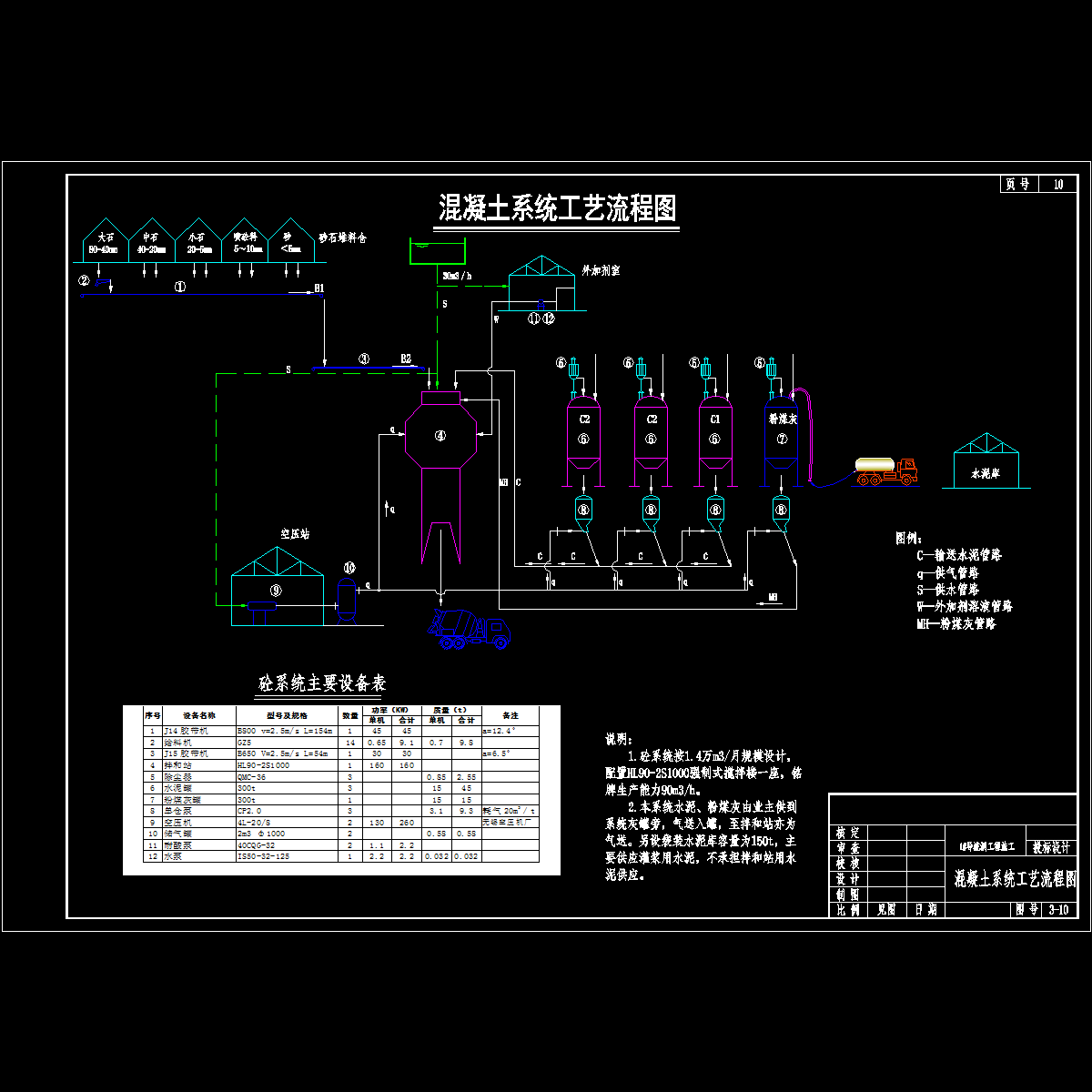The width and height of the screenshot is (1092, 1092).
Task: Click legend entry W—外加剂溶液管路
Action: click(x=965, y=606)
